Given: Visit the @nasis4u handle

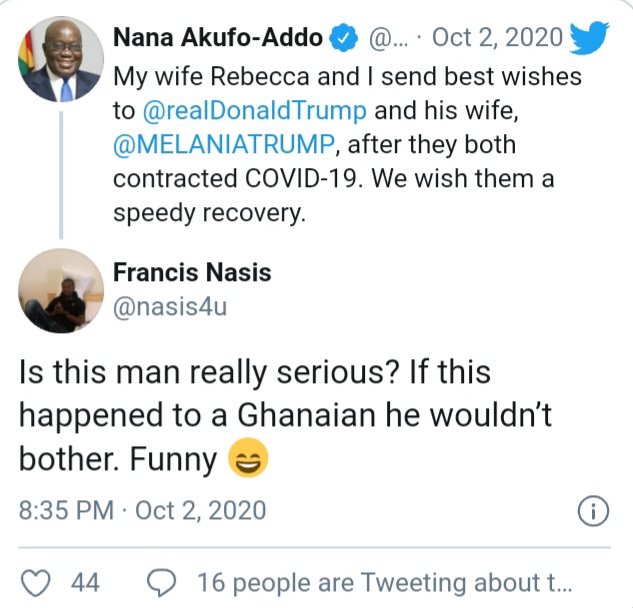Looking at the screenshot, I should coord(169,306).
